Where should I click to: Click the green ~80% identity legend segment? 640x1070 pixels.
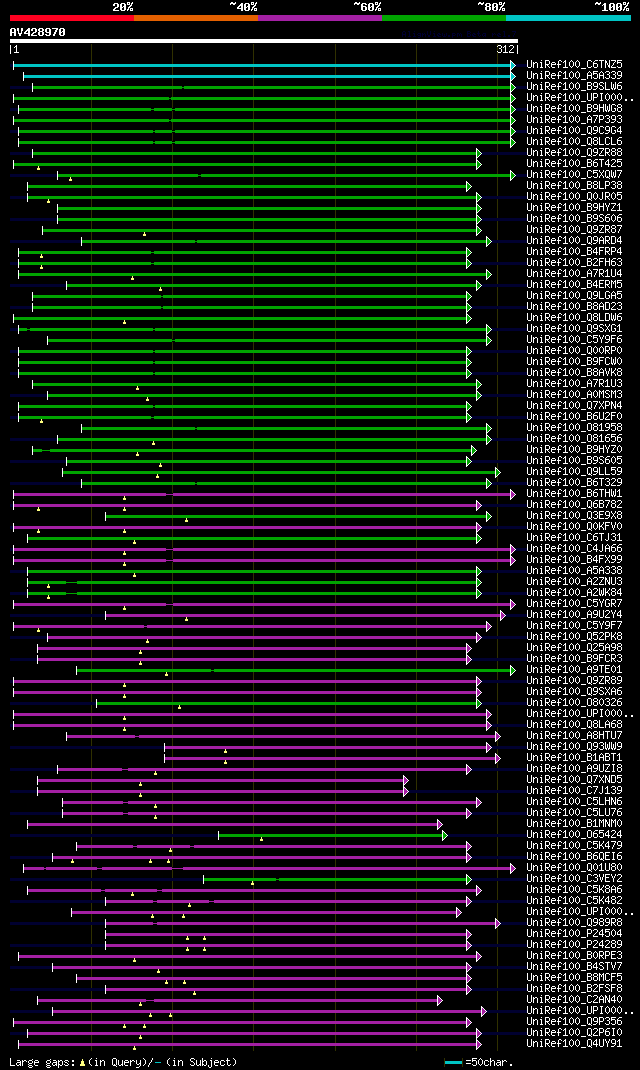pos(444,18)
